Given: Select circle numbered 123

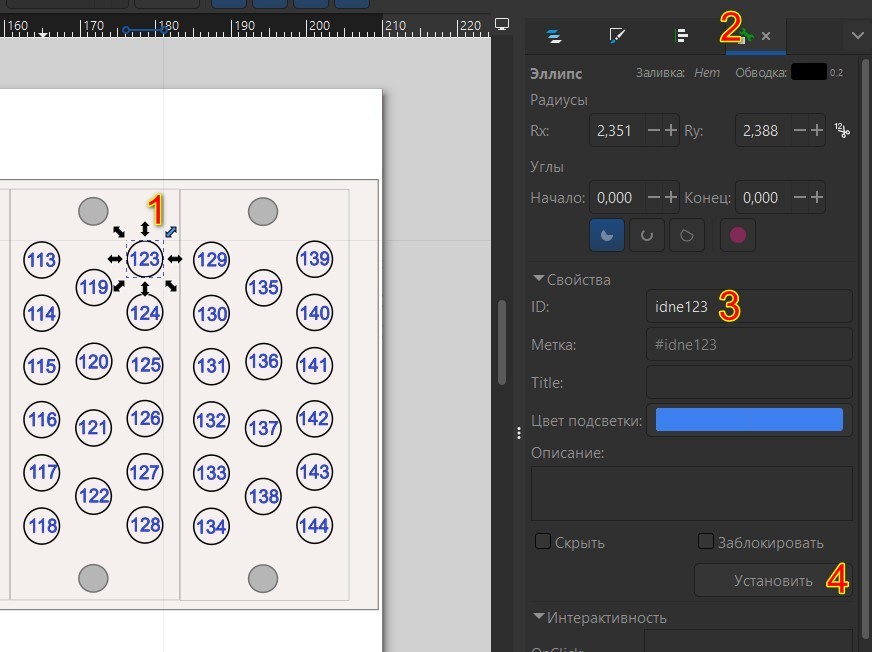Looking at the screenshot, I should click(x=145, y=259).
